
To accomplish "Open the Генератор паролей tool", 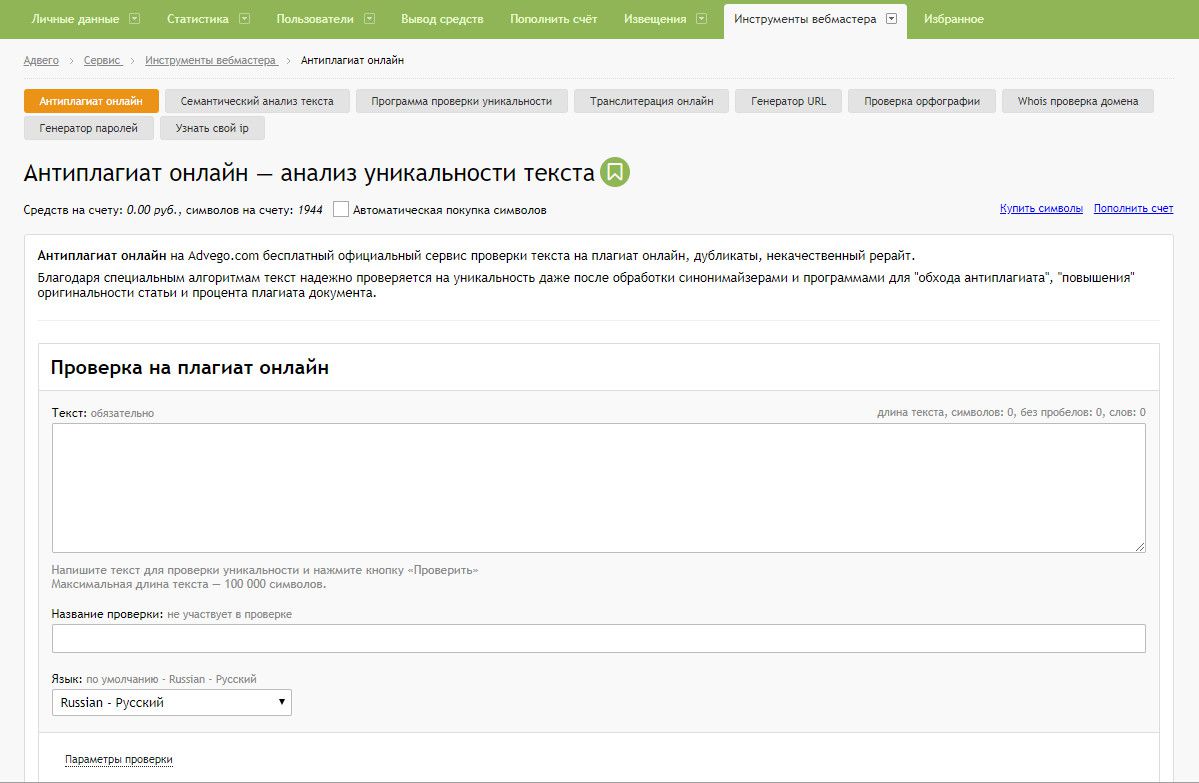I will pyautogui.click(x=89, y=128).
